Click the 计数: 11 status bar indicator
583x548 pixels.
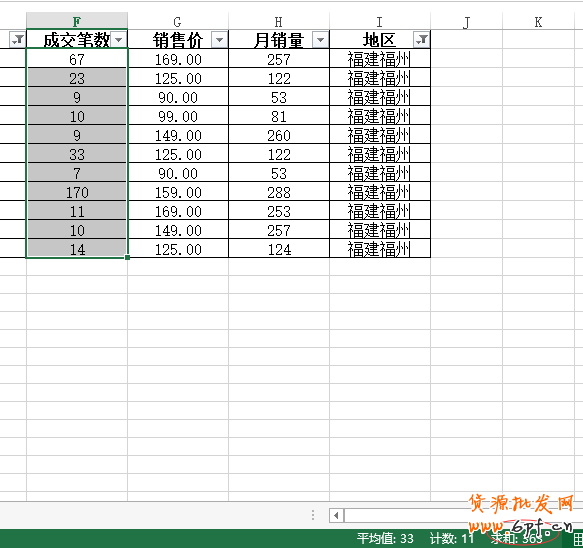(452, 539)
